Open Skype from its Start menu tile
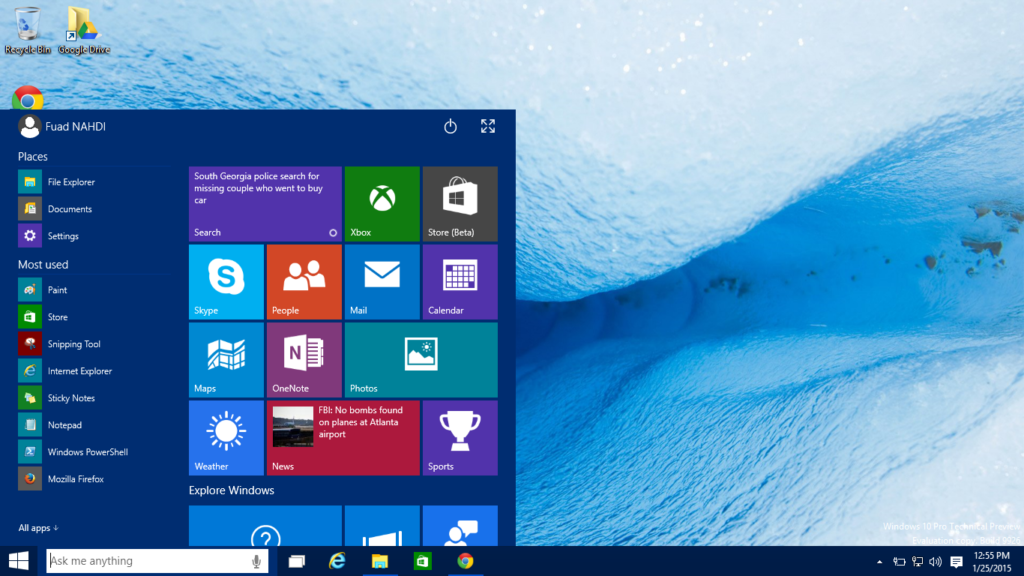 (225, 281)
